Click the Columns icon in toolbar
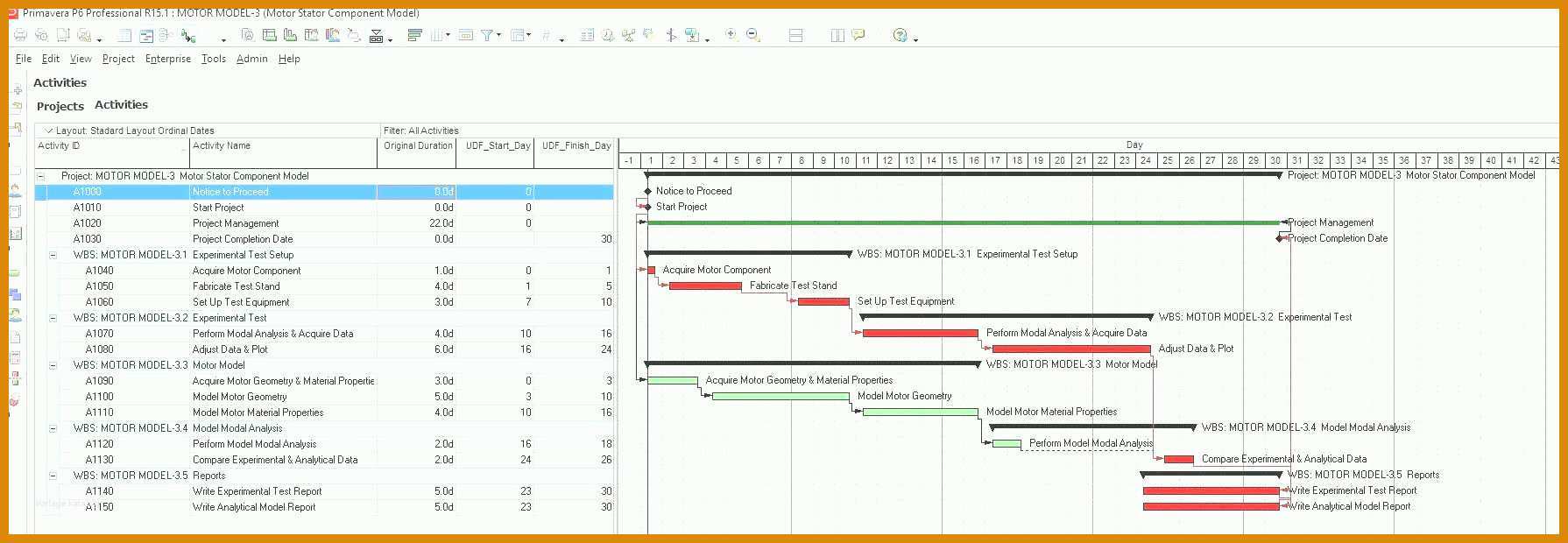1568x543 pixels. (x=436, y=35)
